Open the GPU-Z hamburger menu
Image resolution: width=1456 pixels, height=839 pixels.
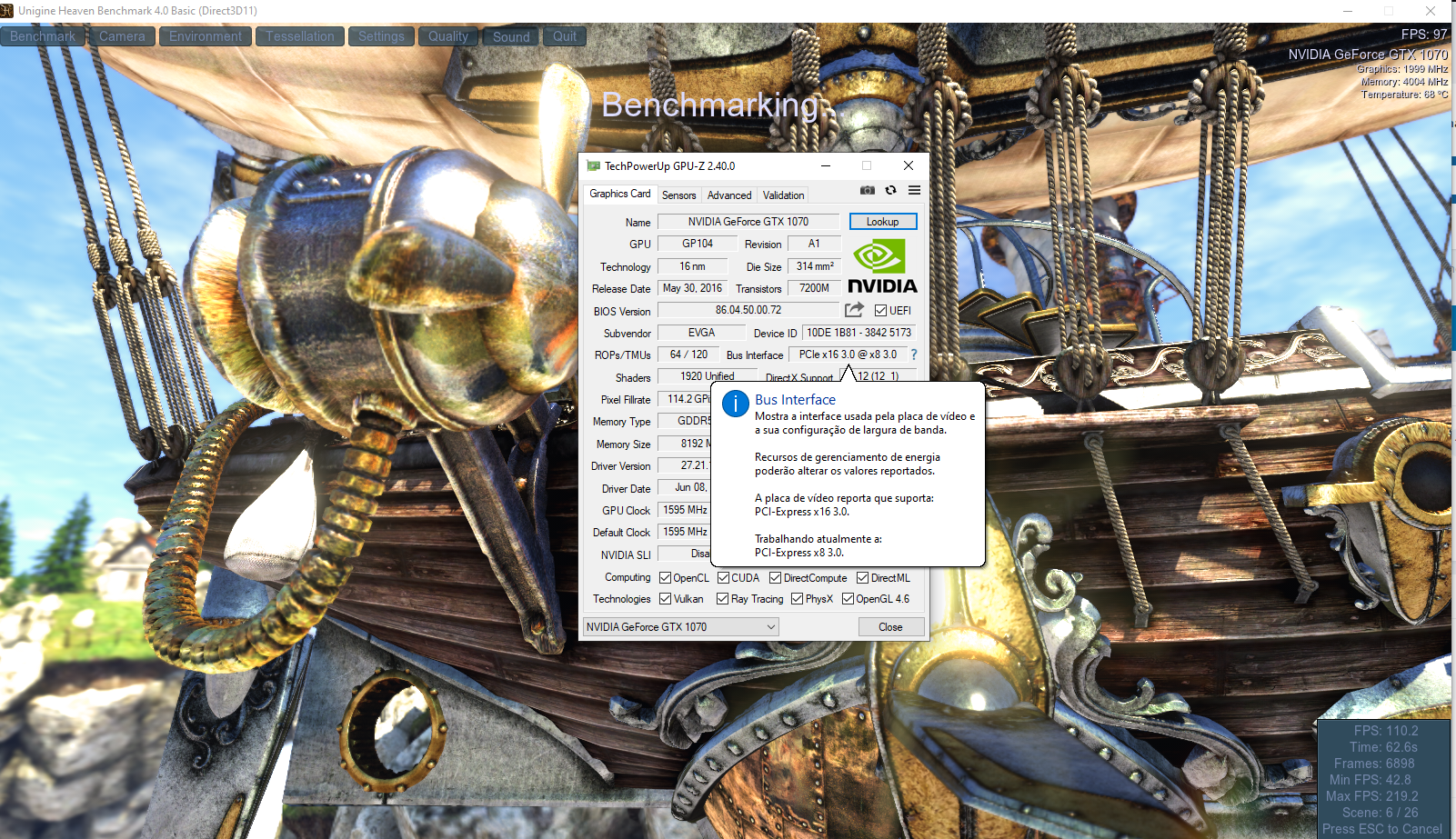[x=914, y=190]
